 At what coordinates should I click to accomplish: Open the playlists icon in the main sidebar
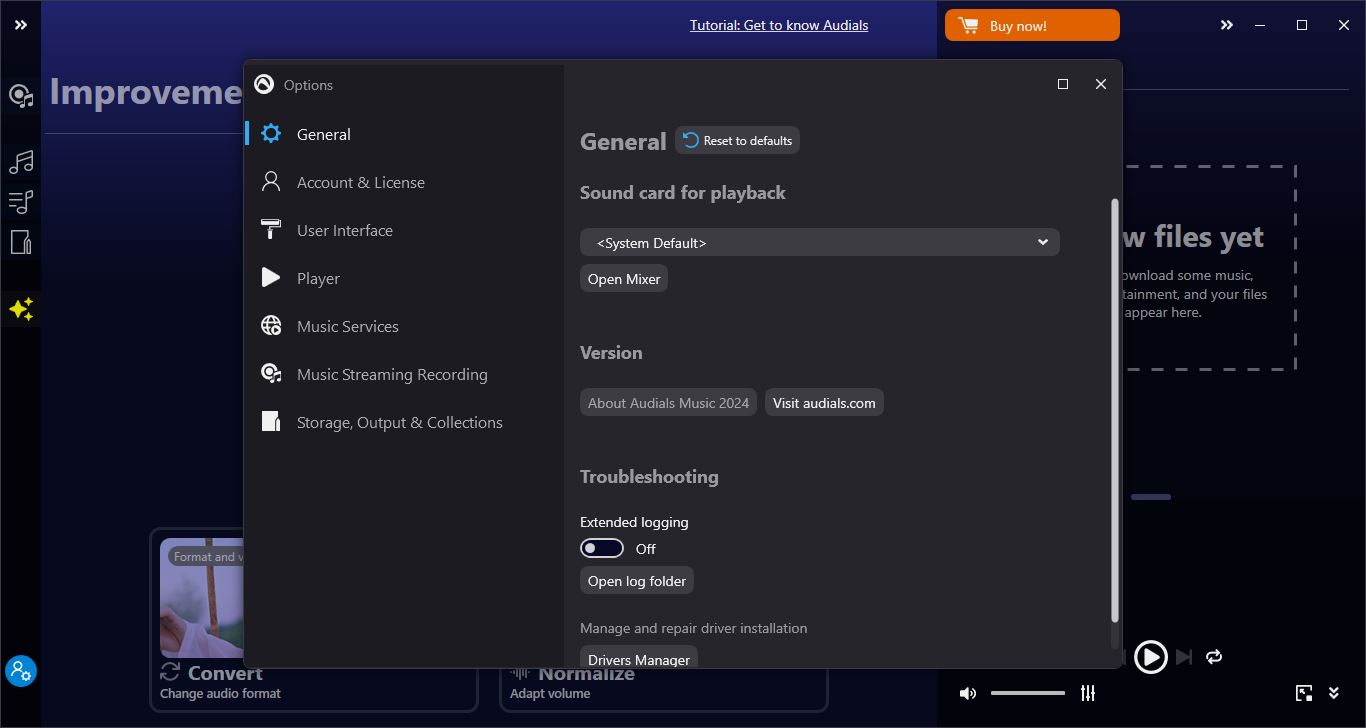(21, 202)
